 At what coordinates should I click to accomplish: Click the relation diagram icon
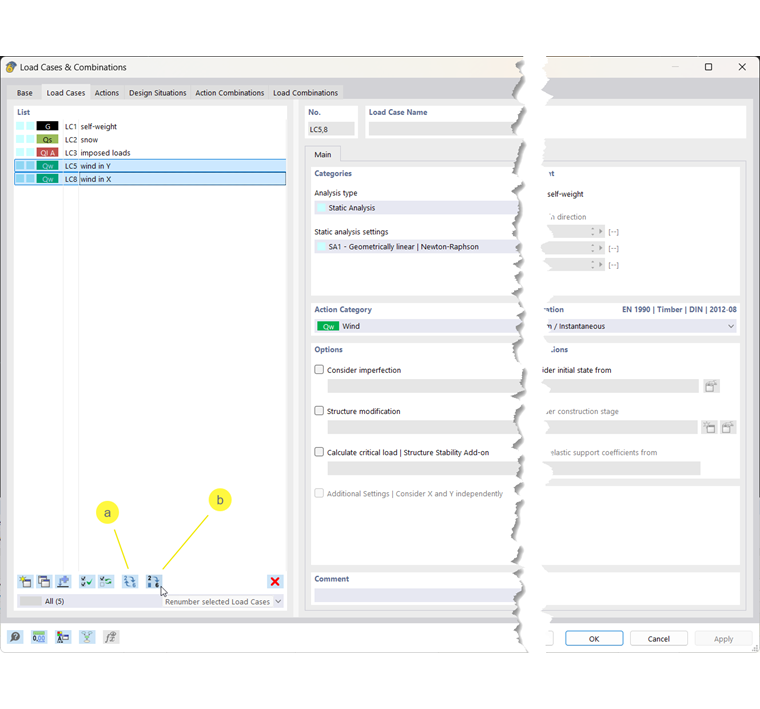click(87, 637)
